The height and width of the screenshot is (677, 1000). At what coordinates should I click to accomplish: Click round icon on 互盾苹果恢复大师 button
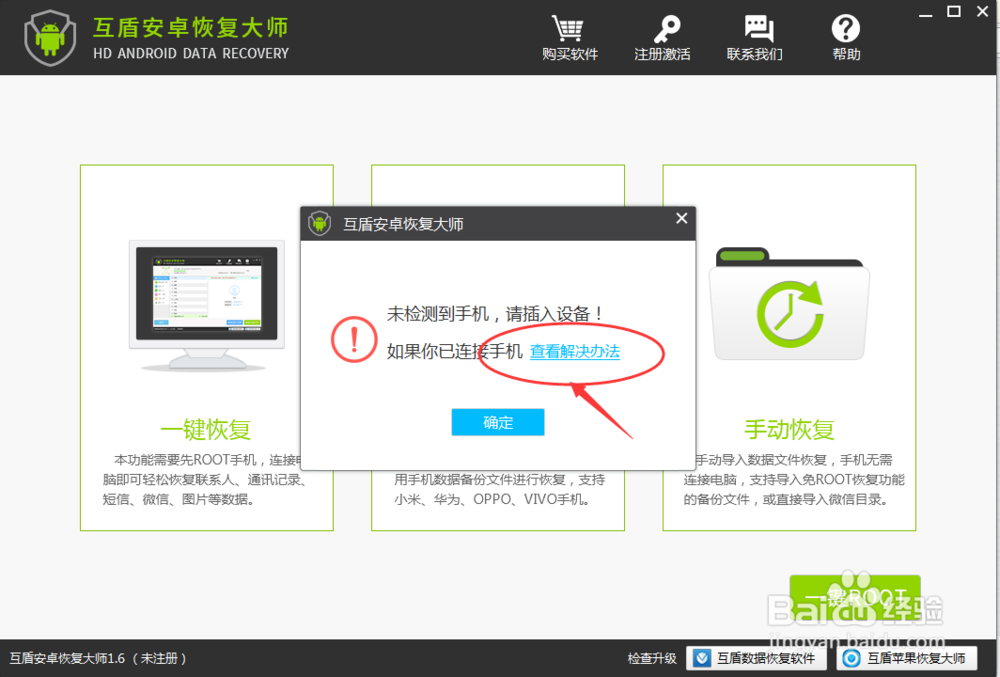[851, 658]
